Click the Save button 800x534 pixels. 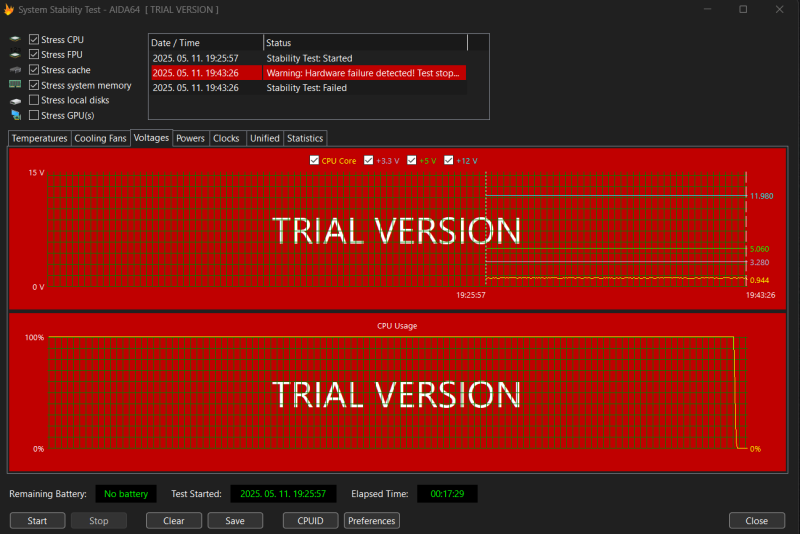pos(235,521)
